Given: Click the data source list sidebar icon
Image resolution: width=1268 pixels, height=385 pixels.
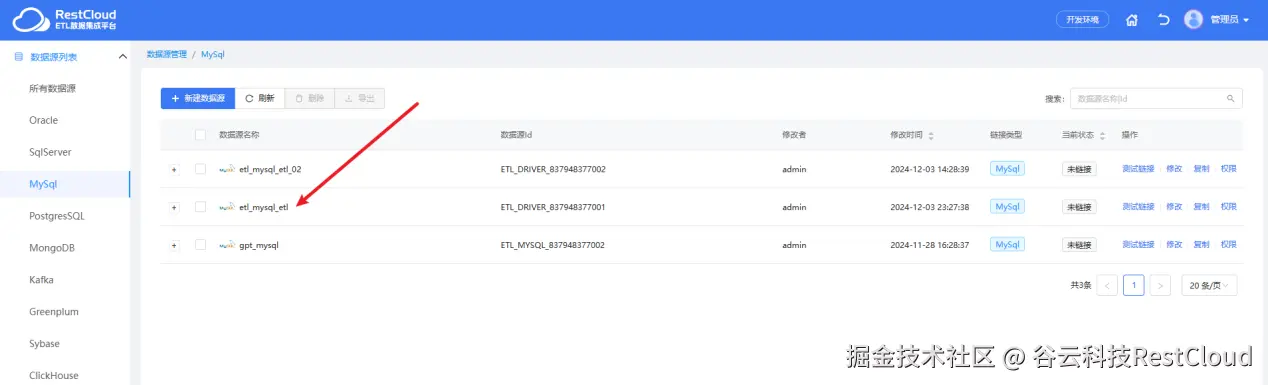Looking at the screenshot, I should click(x=18, y=56).
